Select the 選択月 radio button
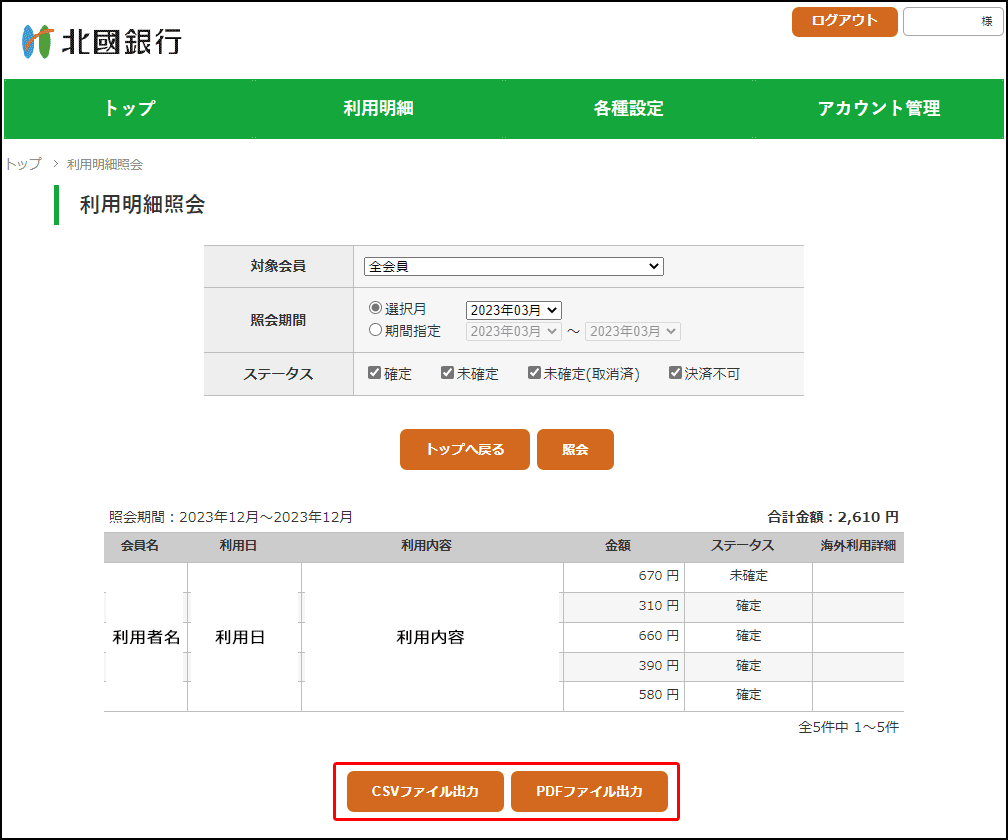This screenshot has height=840, width=1008. pyautogui.click(x=376, y=309)
